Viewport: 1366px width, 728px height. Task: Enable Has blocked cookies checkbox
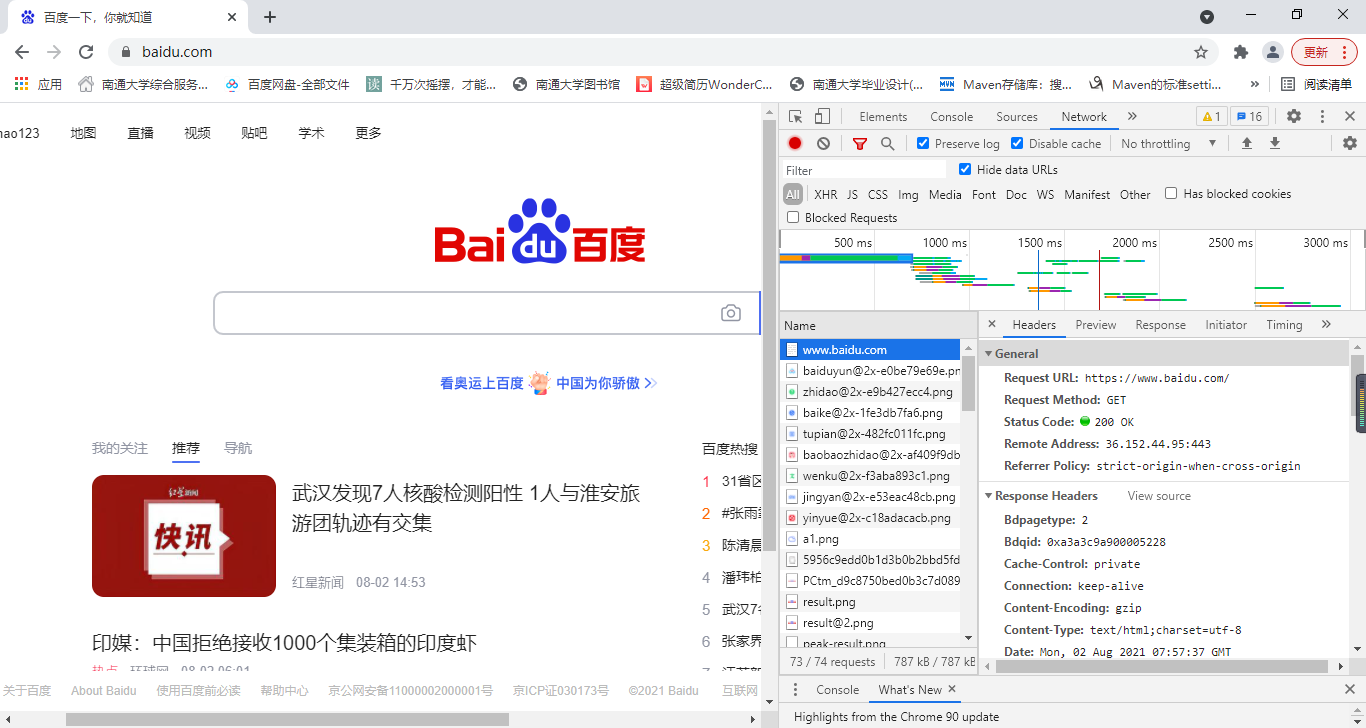(x=1171, y=194)
